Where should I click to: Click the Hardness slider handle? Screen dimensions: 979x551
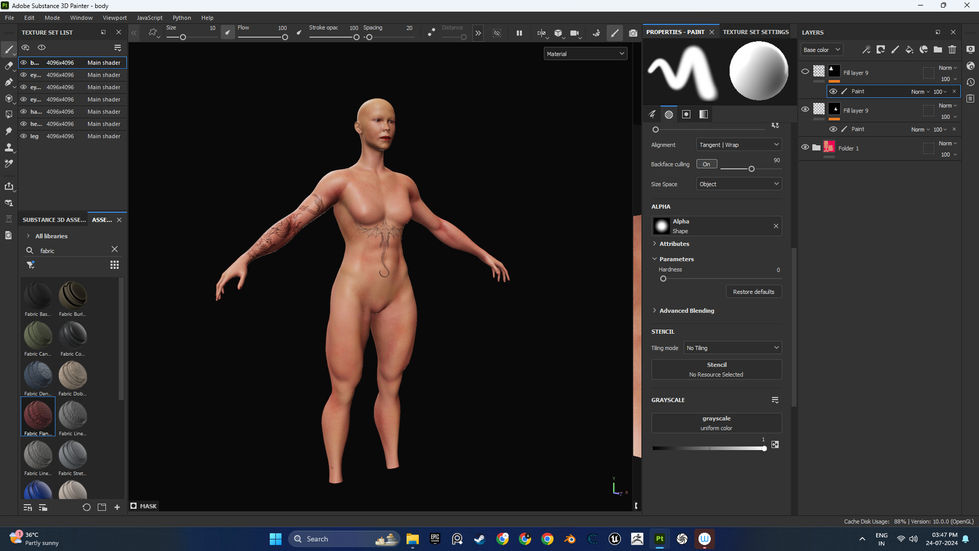(662, 279)
